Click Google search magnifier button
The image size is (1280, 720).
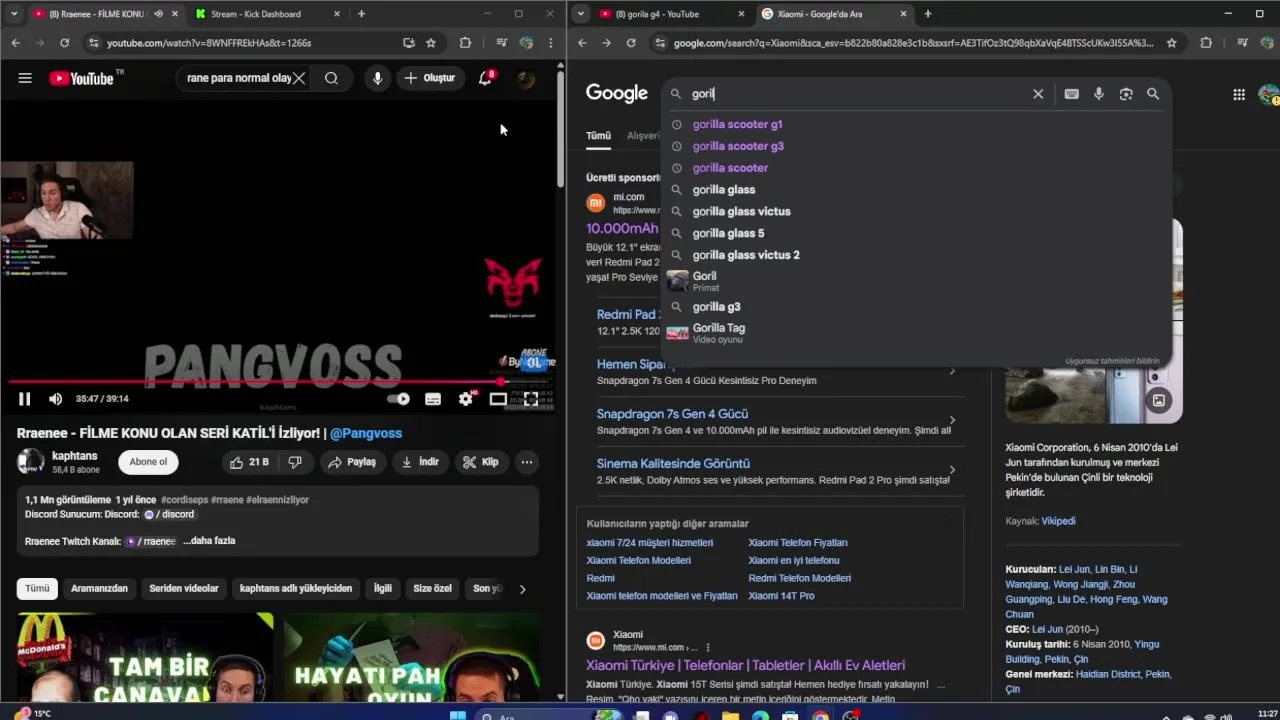1153,94
